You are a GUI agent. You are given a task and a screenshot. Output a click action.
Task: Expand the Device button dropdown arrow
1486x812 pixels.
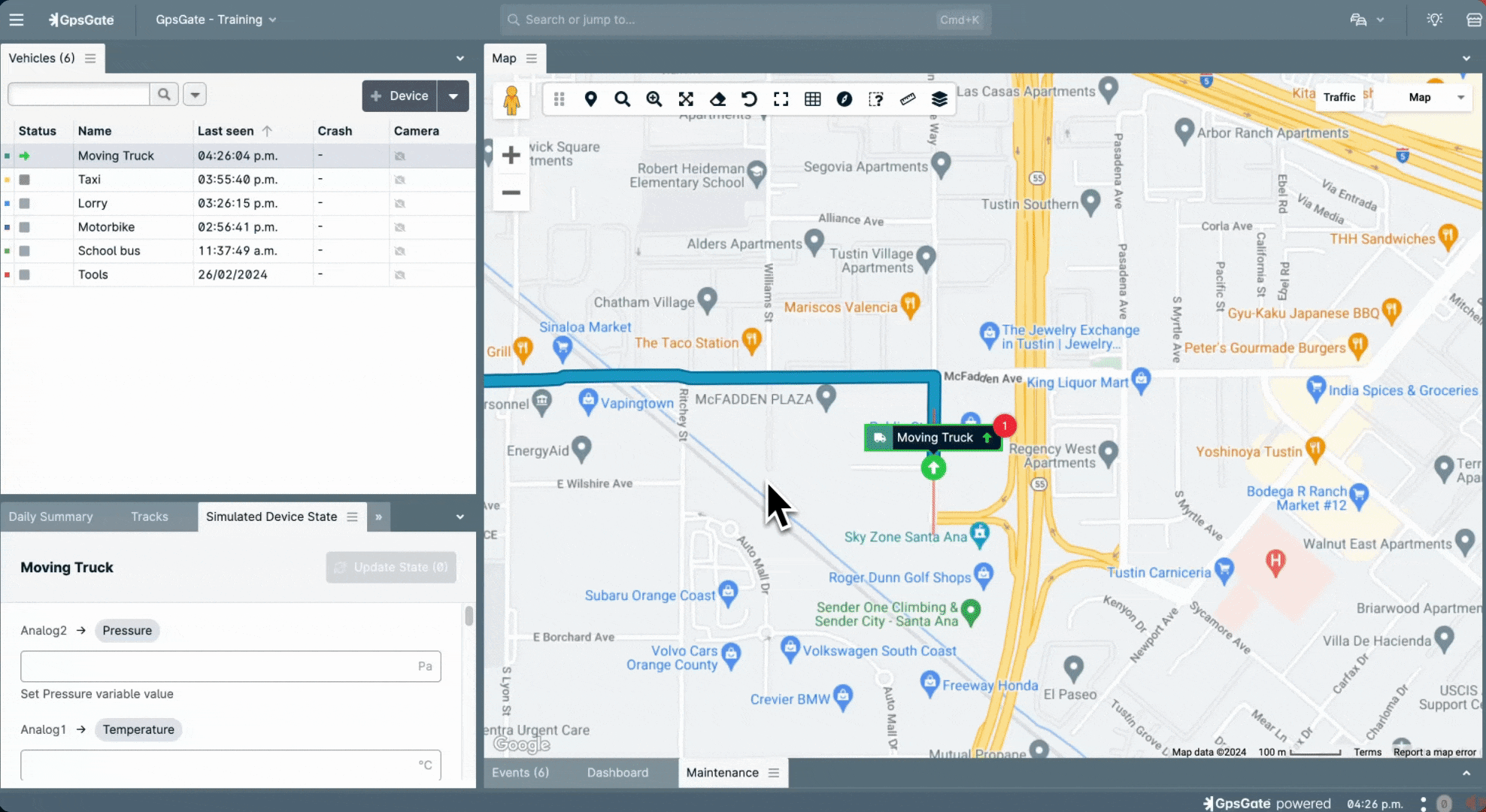[453, 96]
